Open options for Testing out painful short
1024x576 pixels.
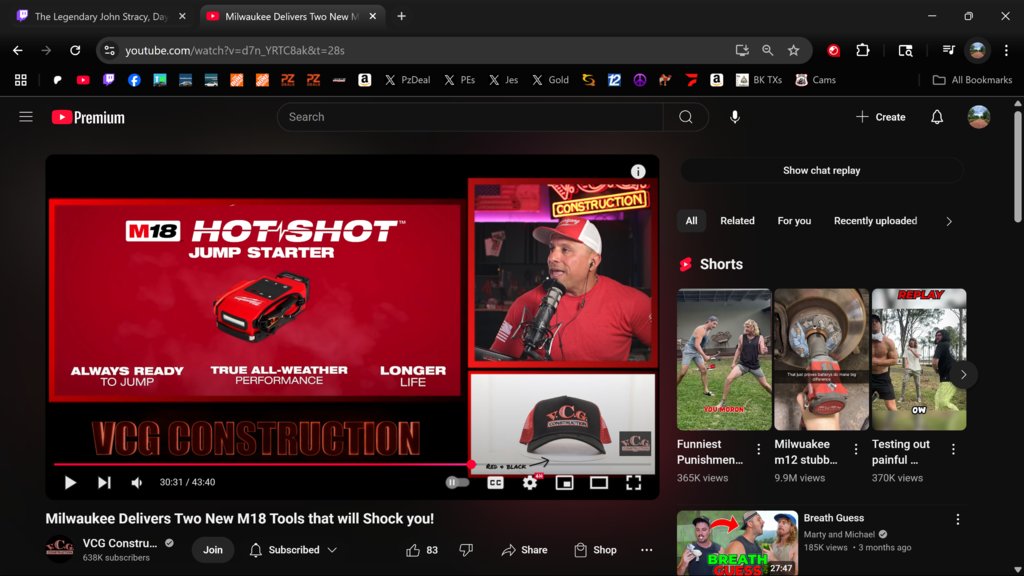[953, 449]
